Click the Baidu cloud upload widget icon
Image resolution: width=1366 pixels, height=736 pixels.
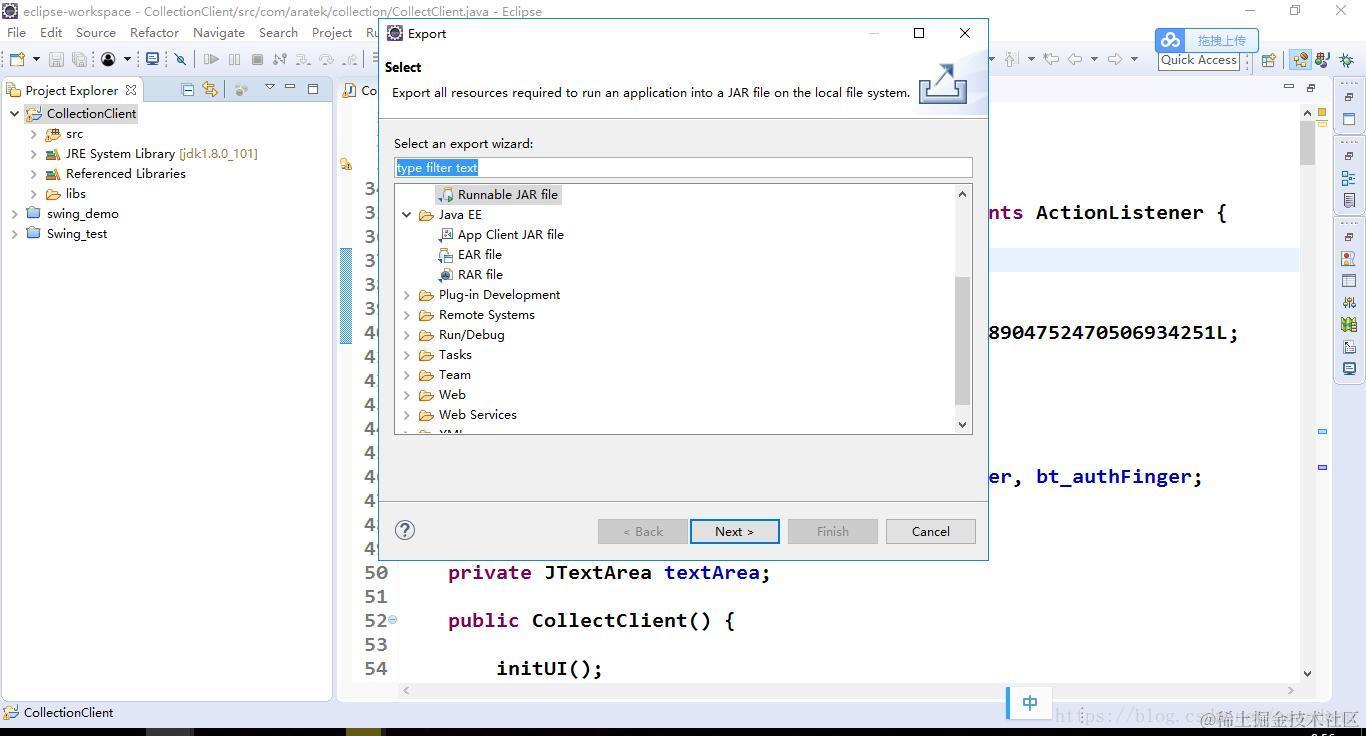1170,40
